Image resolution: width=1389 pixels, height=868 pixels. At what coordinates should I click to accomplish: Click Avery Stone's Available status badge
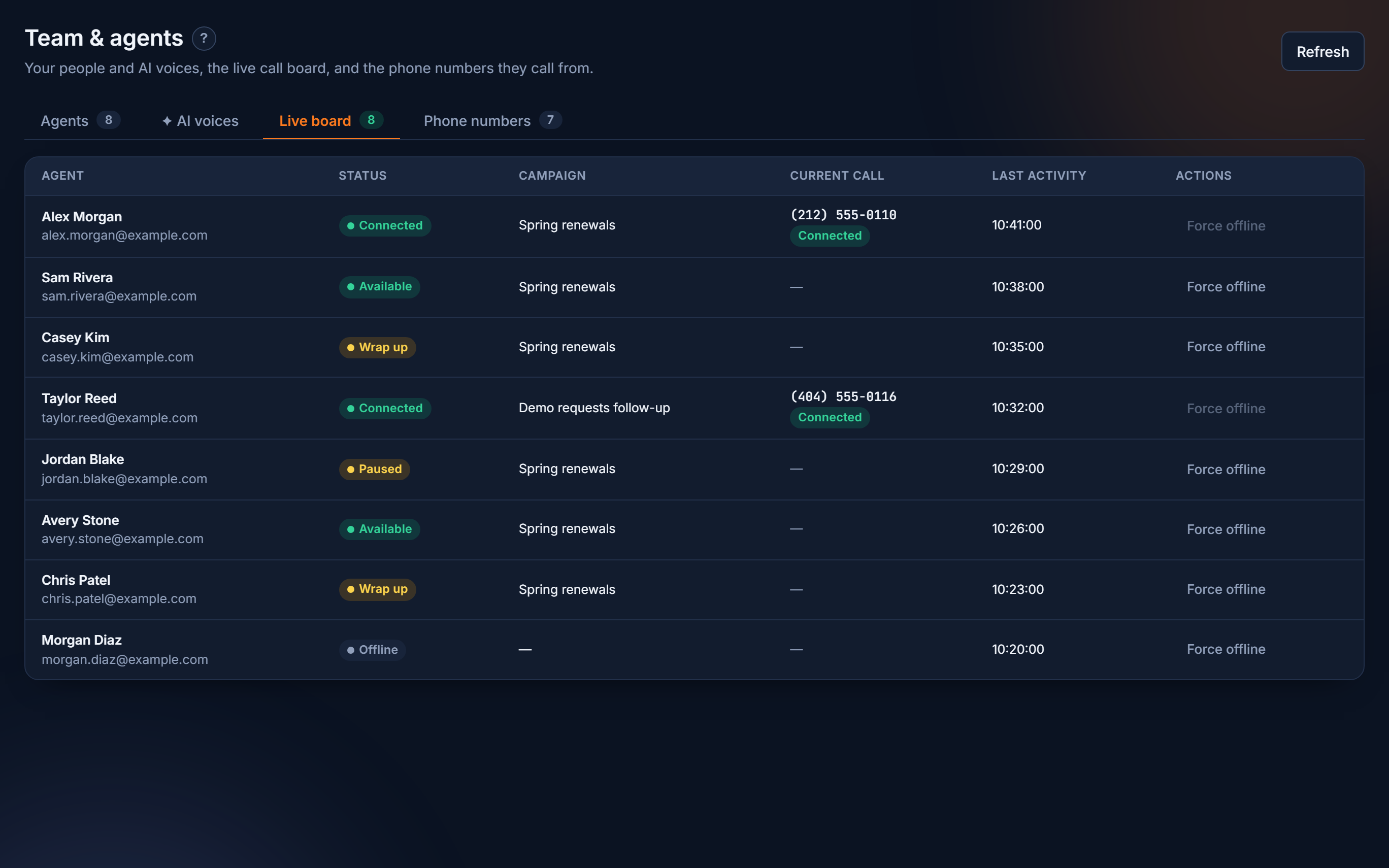click(379, 529)
